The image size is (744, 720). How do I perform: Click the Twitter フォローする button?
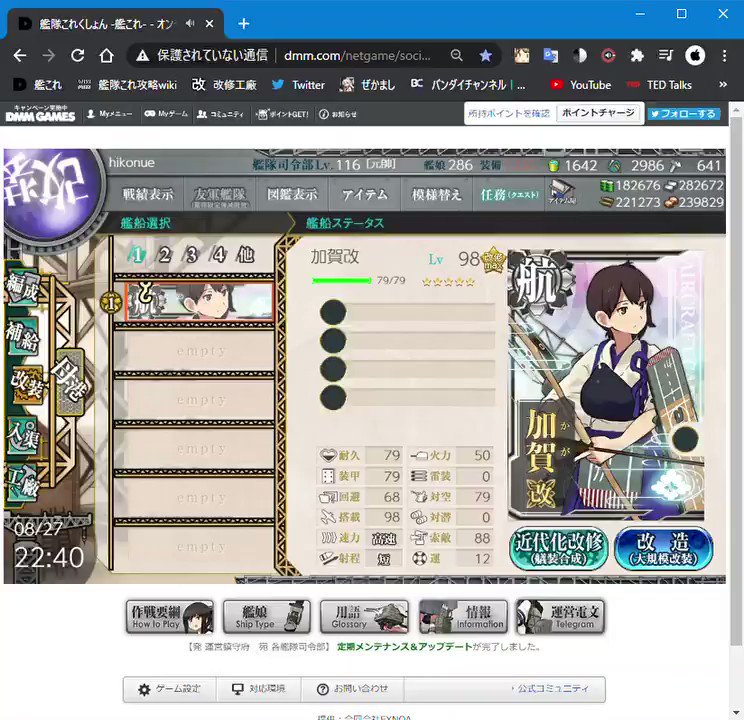click(x=684, y=114)
